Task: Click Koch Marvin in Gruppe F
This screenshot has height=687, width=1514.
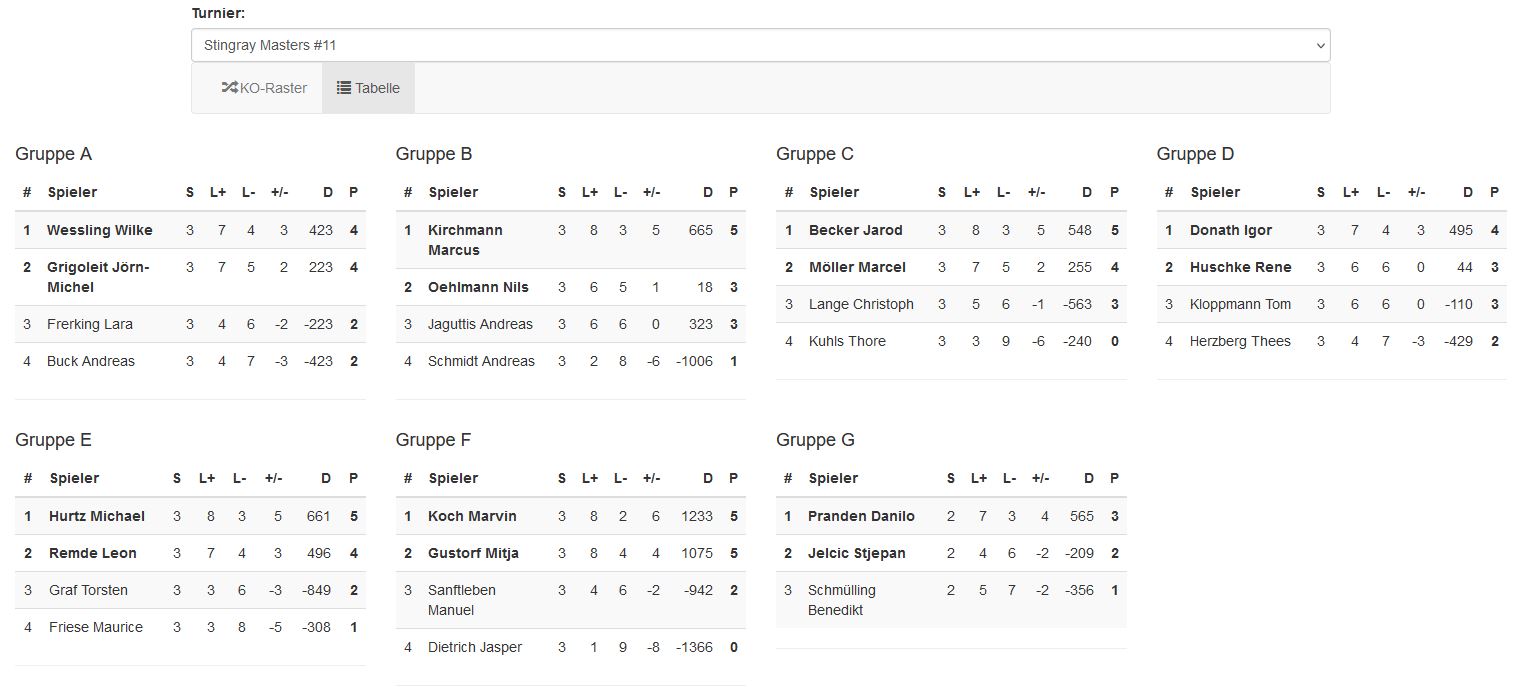Action: point(472,516)
